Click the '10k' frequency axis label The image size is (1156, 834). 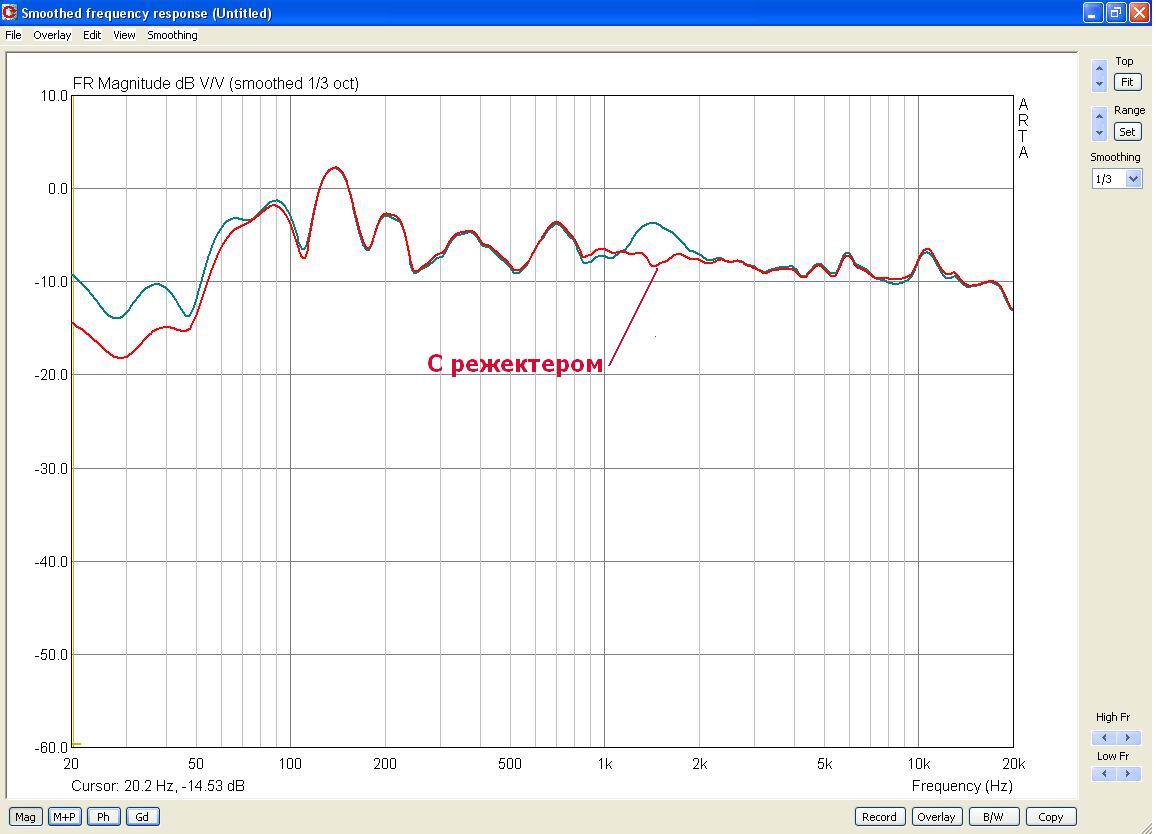[x=919, y=764]
